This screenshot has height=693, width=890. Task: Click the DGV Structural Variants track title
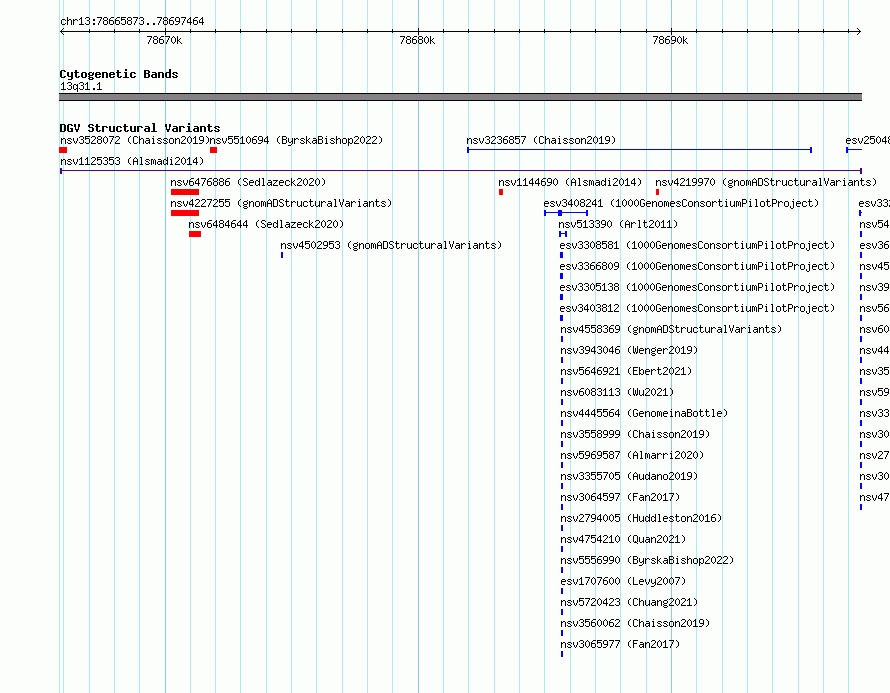(x=140, y=128)
